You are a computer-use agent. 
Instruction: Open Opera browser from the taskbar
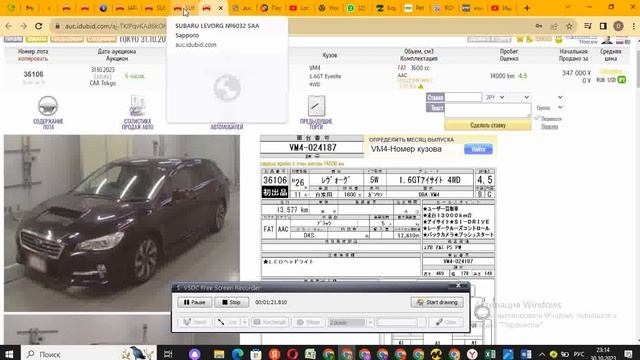pyautogui.click(x=292, y=354)
